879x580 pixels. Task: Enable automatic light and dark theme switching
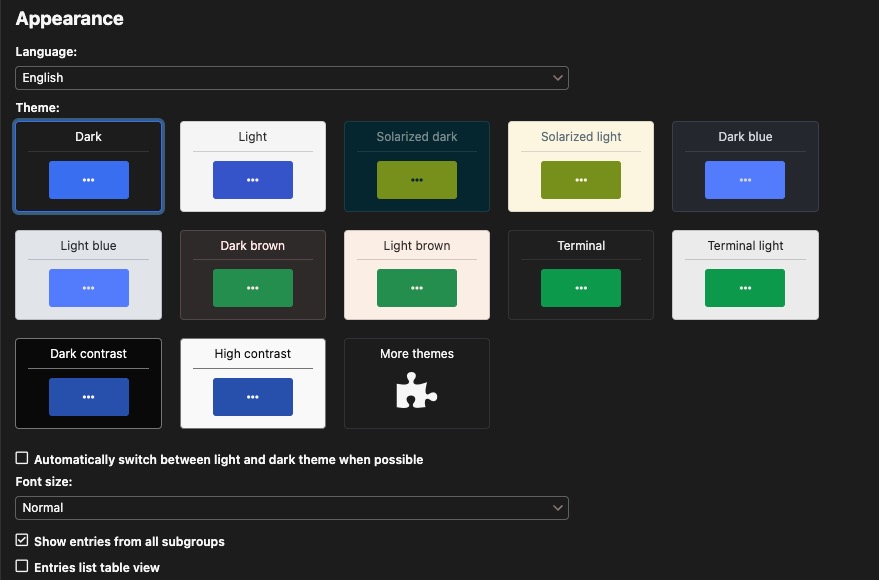tap(21, 458)
